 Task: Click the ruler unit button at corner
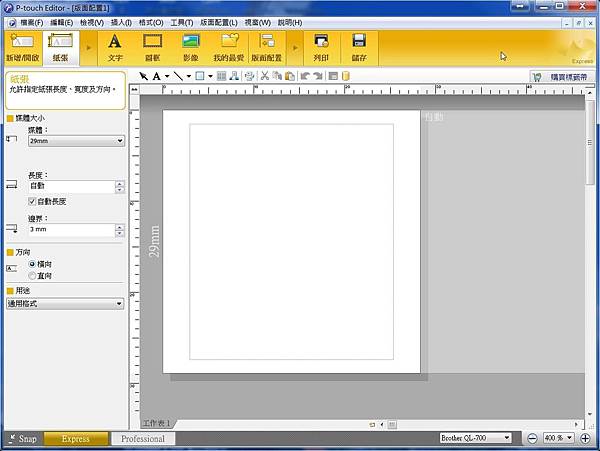pyautogui.click(x=134, y=90)
